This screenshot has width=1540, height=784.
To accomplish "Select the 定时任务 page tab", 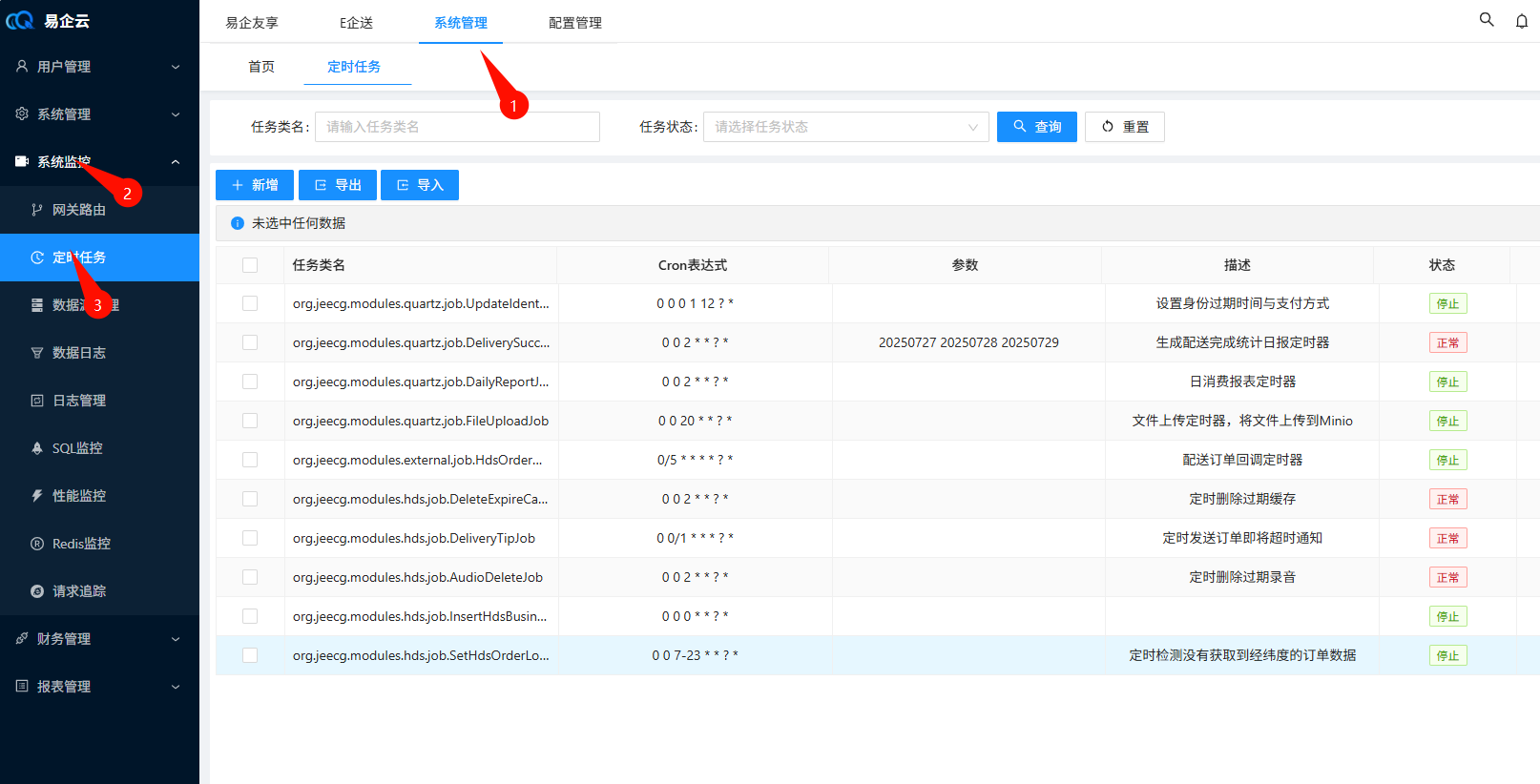I will [354, 67].
